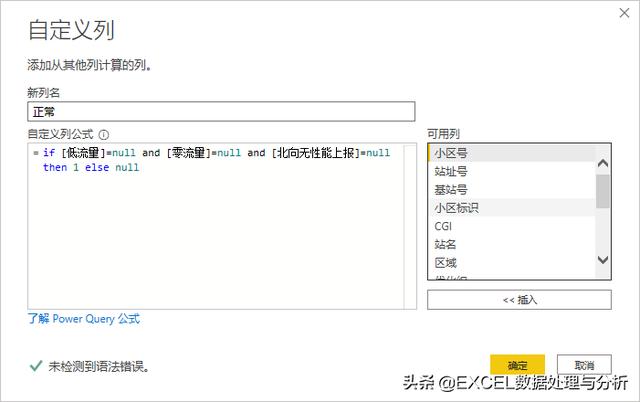Click the new column name field 正常
Viewport: 640px width, 402px height.
(221, 111)
